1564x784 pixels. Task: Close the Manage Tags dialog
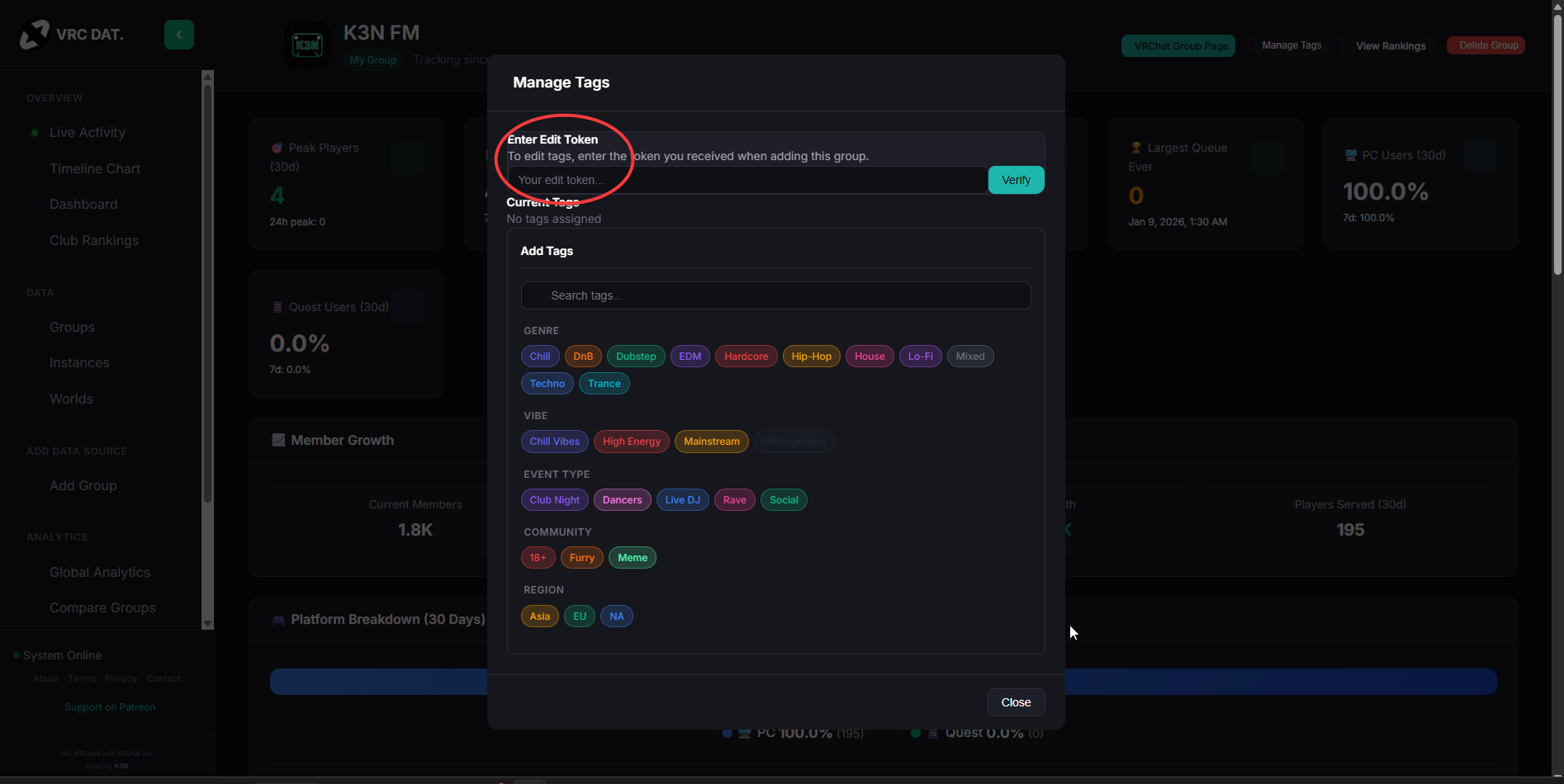tap(1016, 702)
